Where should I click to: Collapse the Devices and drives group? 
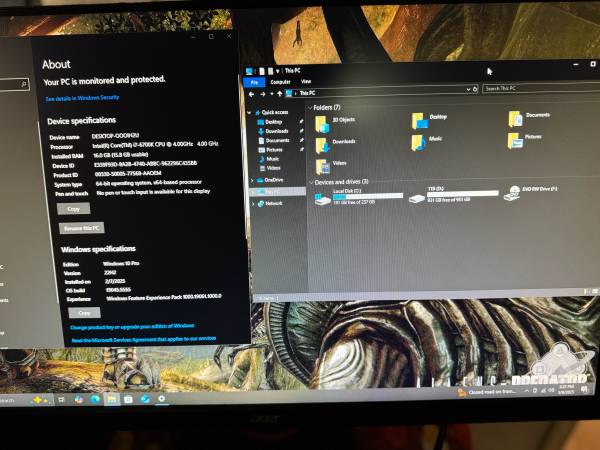click(x=310, y=182)
